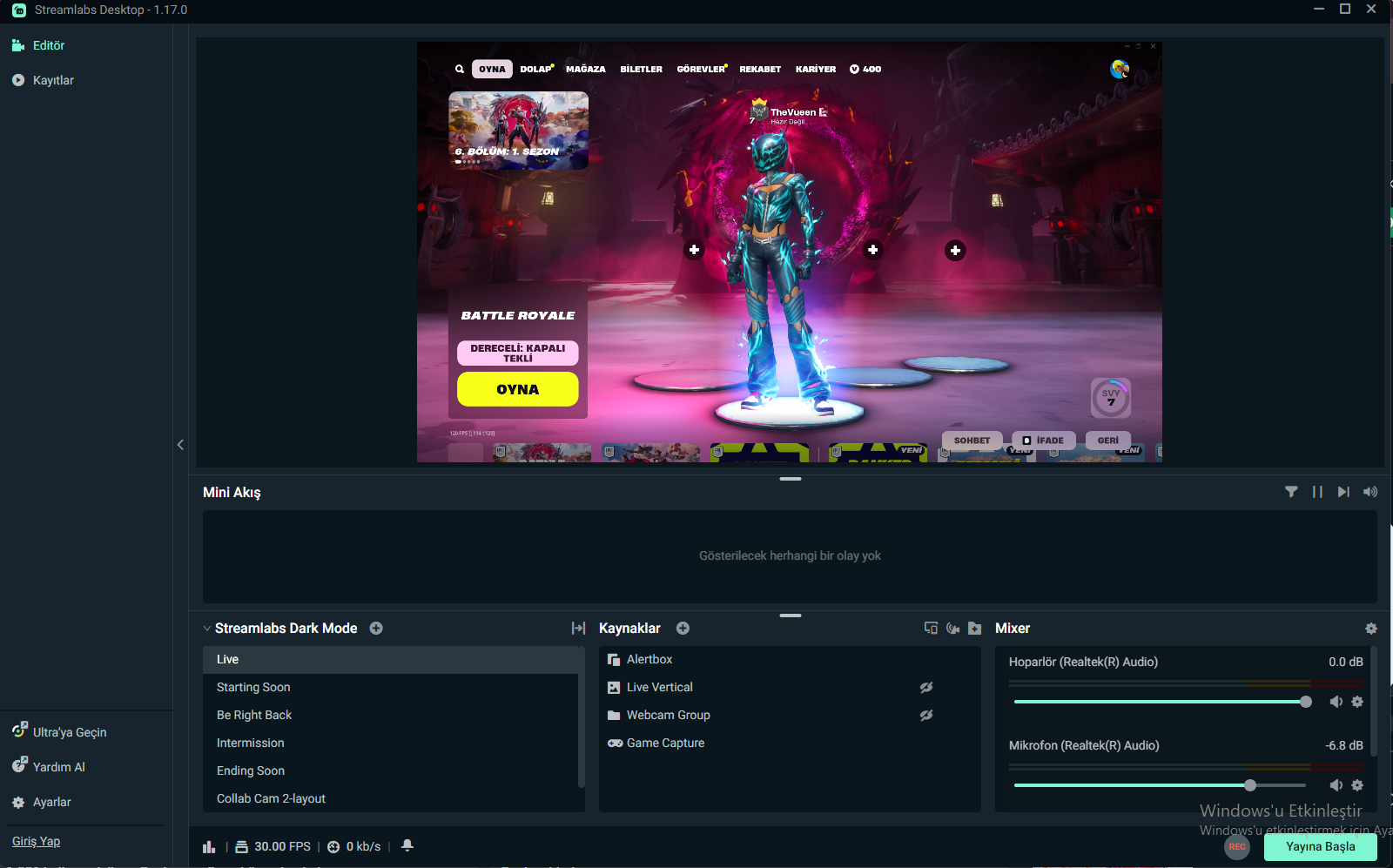Click the scene list scrollbar
The height and width of the screenshot is (868, 1393).
(x=582, y=717)
